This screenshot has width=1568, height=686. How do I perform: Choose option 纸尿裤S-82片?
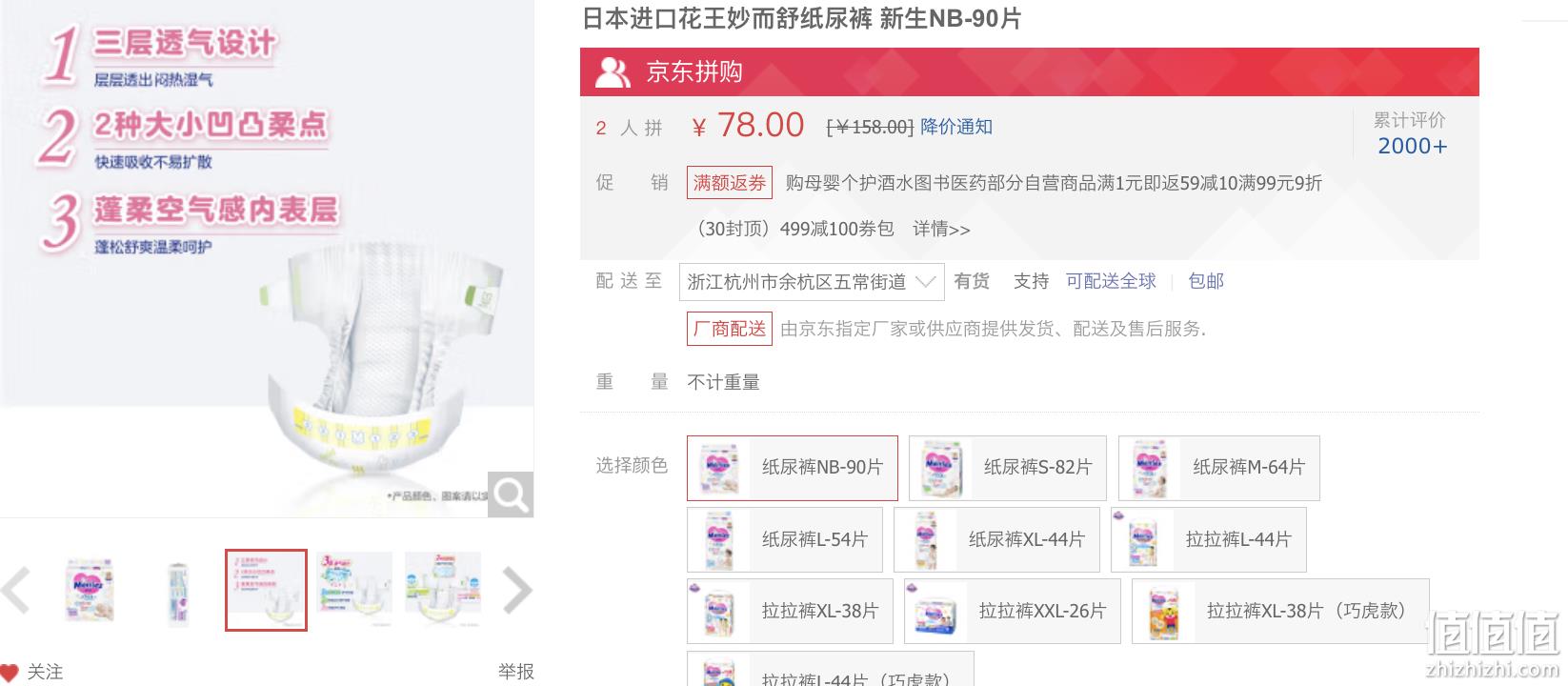tap(1008, 468)
